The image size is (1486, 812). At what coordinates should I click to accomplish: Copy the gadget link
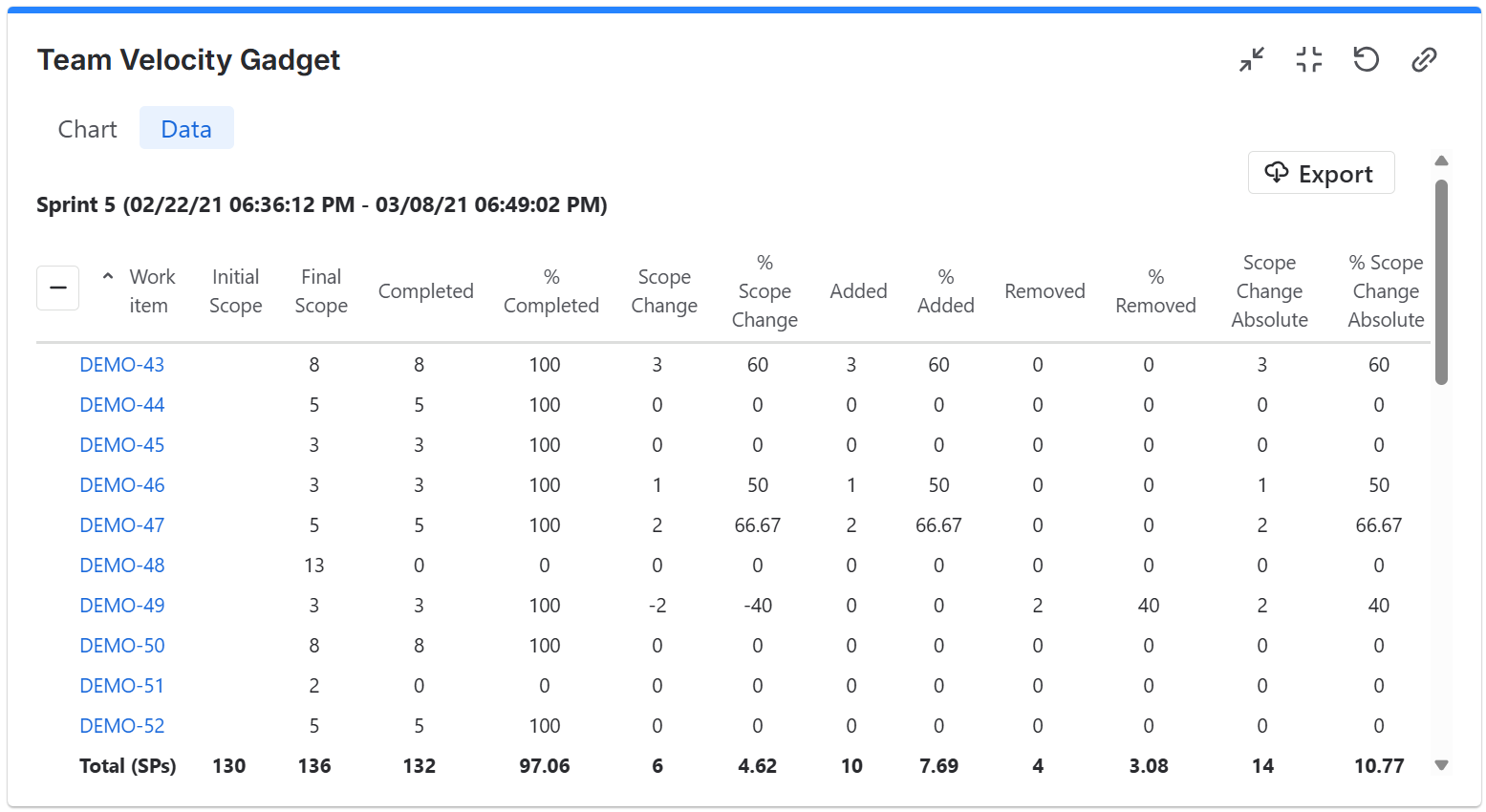[x=1424, y=59]
